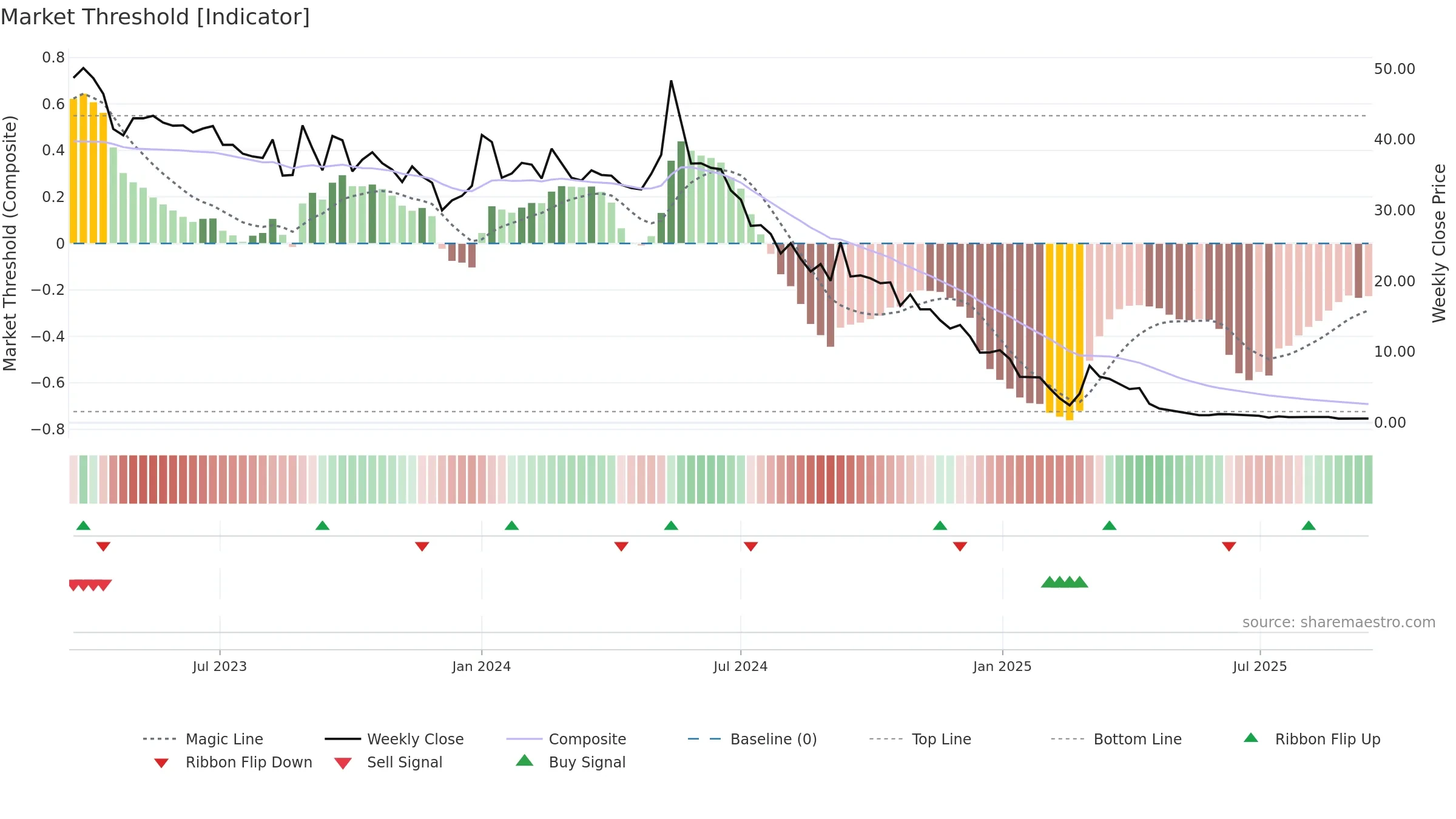Click the 0.00 price axis label

click(x=1390, y=423)
